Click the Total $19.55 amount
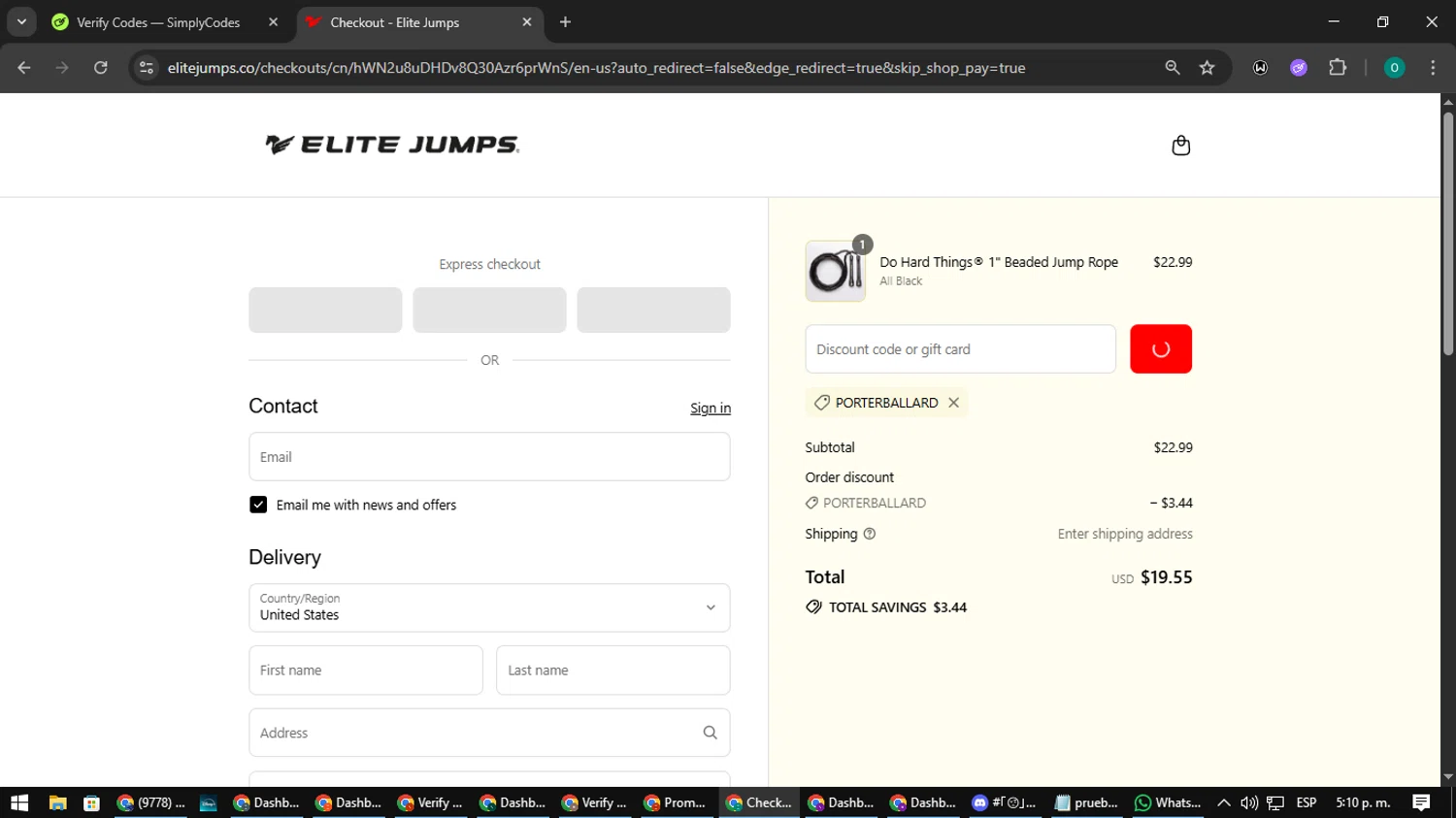Image resolution: width=1456 pixels, height=818 pixels. [1166, 577]
